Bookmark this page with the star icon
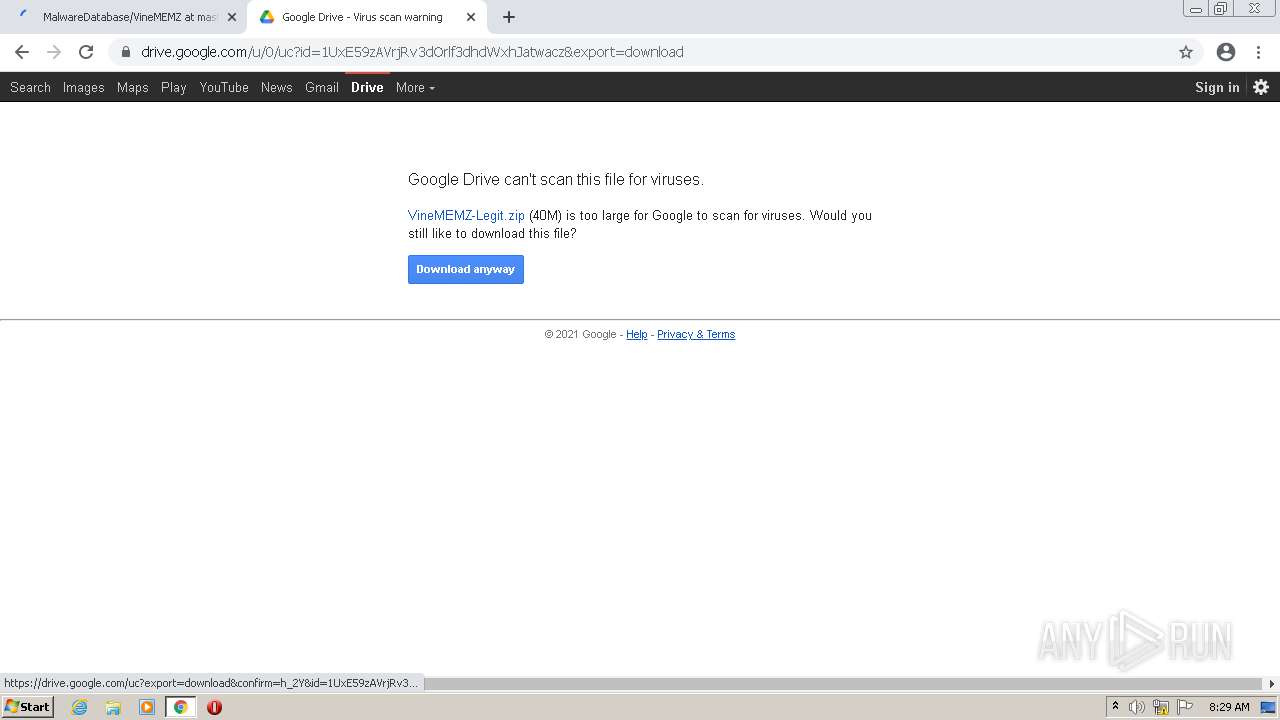The height and width of the screenshot is (720, 1280). tap(1186, 52)
